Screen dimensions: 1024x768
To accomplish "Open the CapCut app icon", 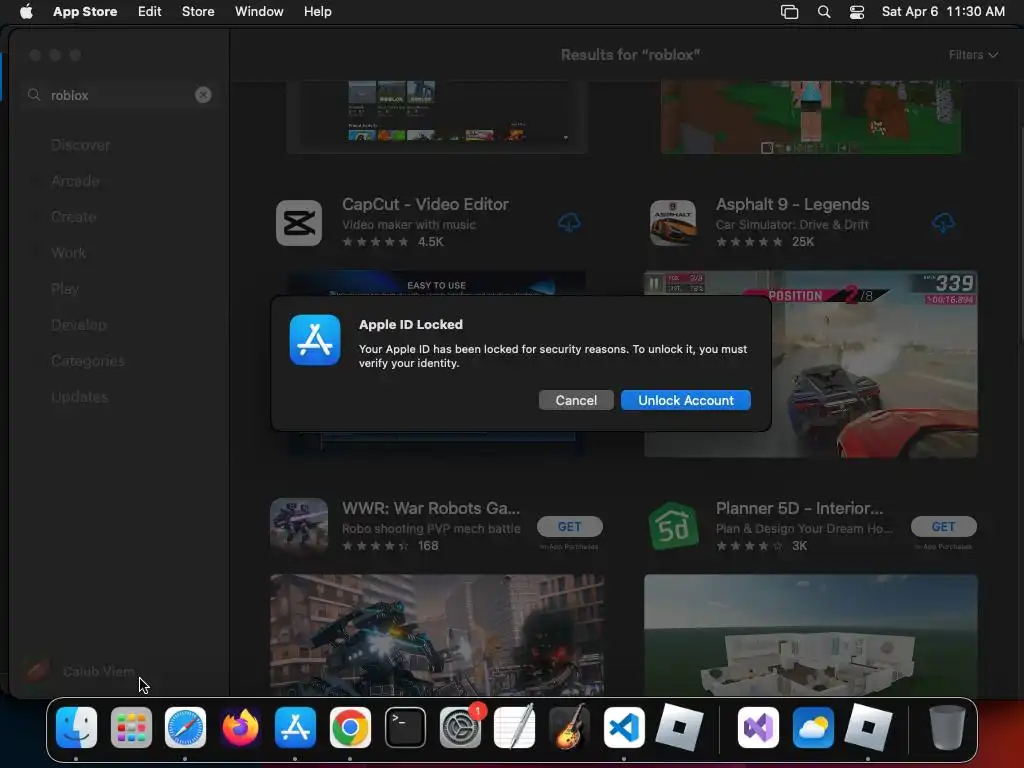I will [299, 223].
